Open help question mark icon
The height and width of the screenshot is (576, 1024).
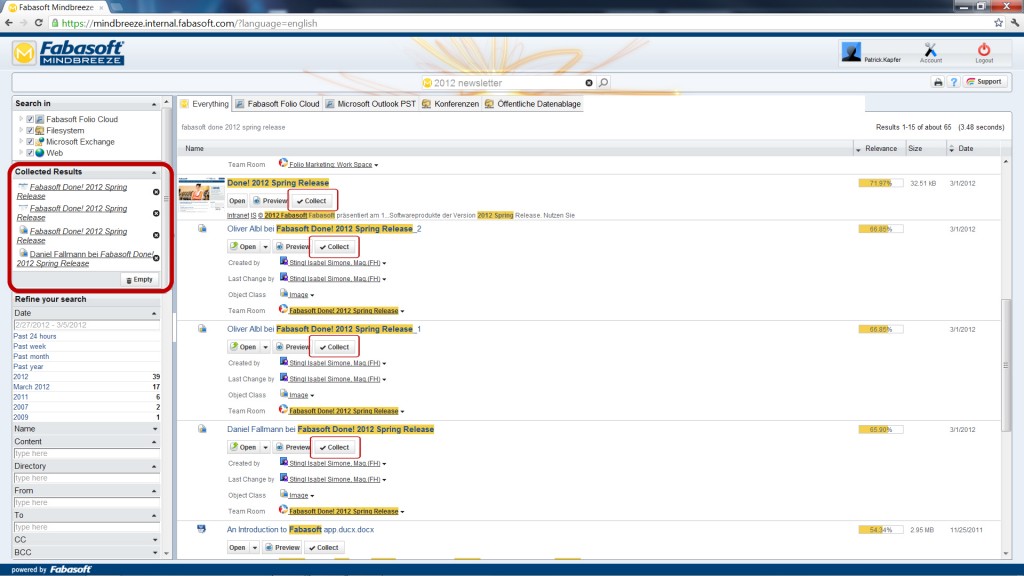pyautogui.click(x=953, y=82)
